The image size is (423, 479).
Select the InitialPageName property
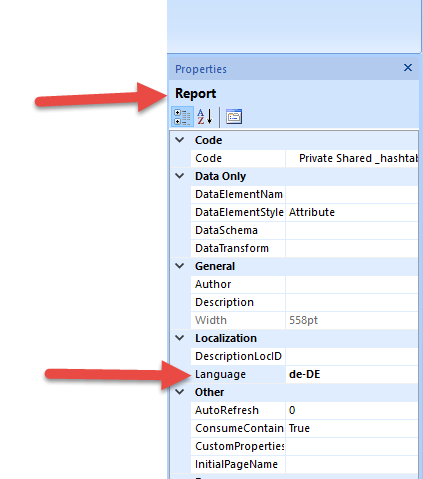coord(238,464)
